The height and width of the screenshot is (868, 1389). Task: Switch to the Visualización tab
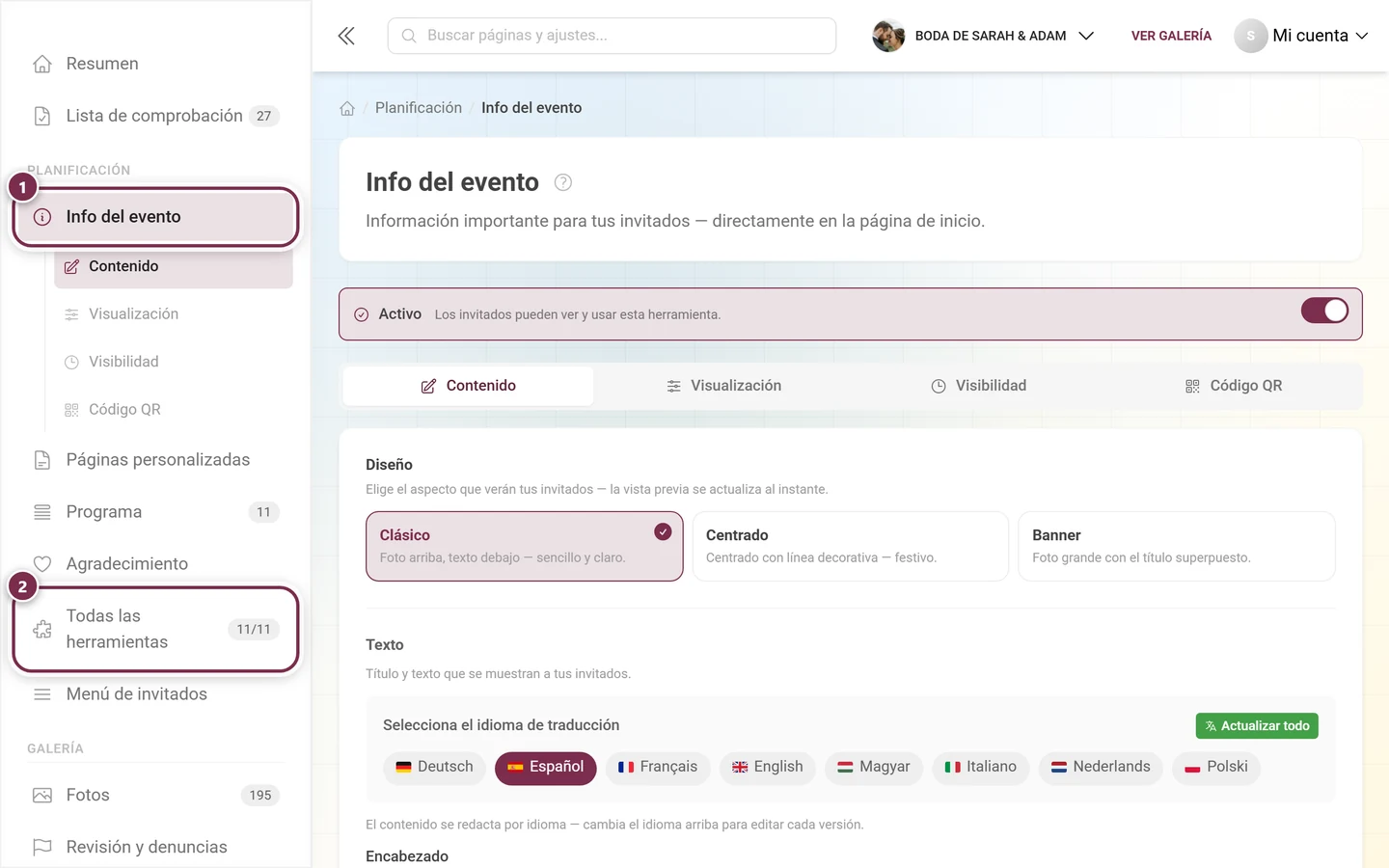pyautogui.click(x=723, y=386)
